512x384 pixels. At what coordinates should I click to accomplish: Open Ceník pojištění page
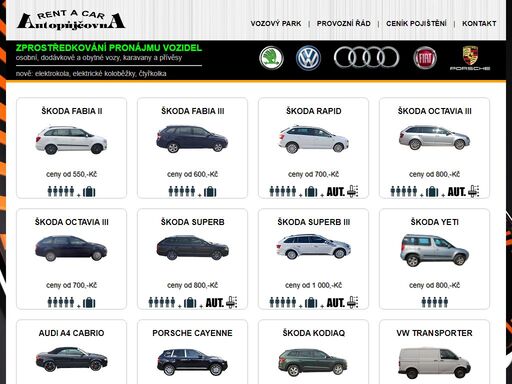[x=416, y=24]
